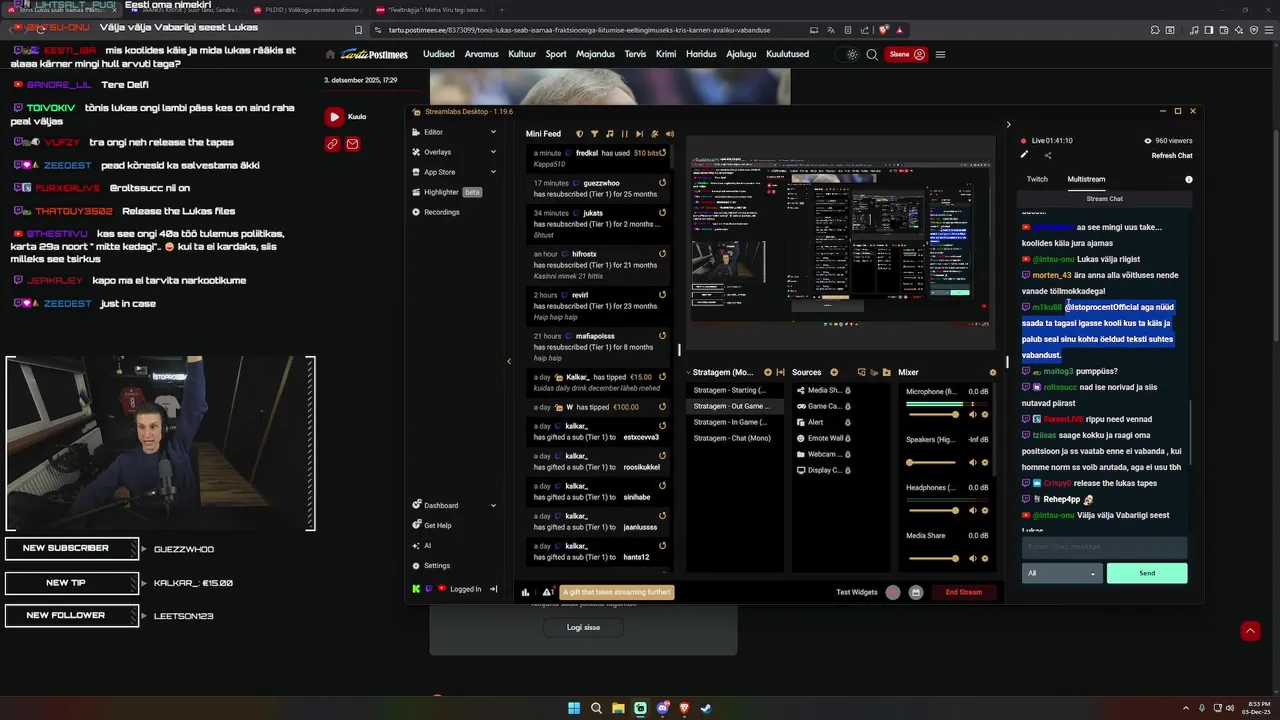The width and height of the screenshot is (1280, 720).
Task: Click the Logged In logout arrow icon
Action: coord(493,589)
